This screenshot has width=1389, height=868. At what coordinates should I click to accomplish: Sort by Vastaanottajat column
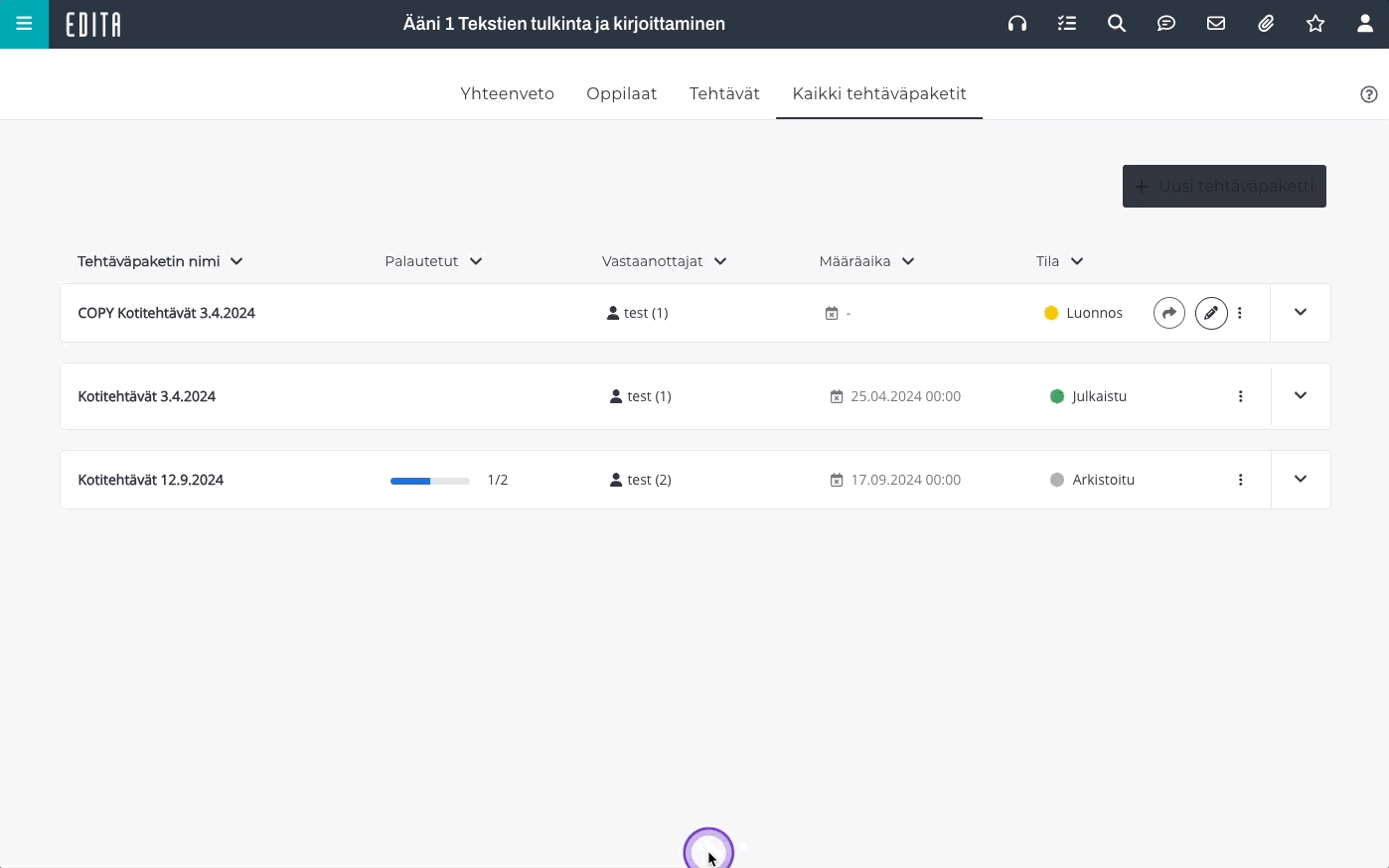[664, 261]
